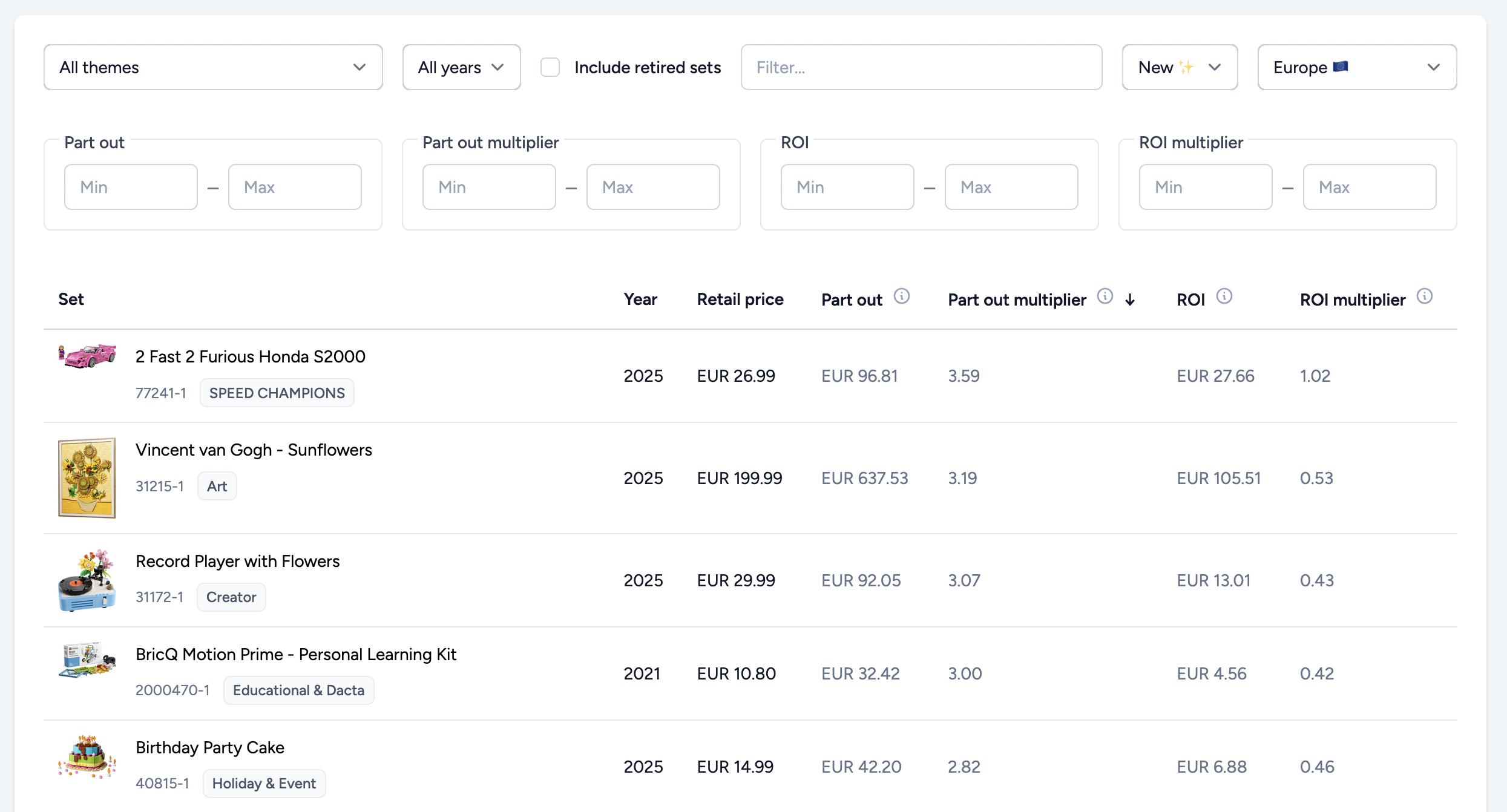Click retail price EUR 10.80
The image size is (1507, 812).
point(737,673)
